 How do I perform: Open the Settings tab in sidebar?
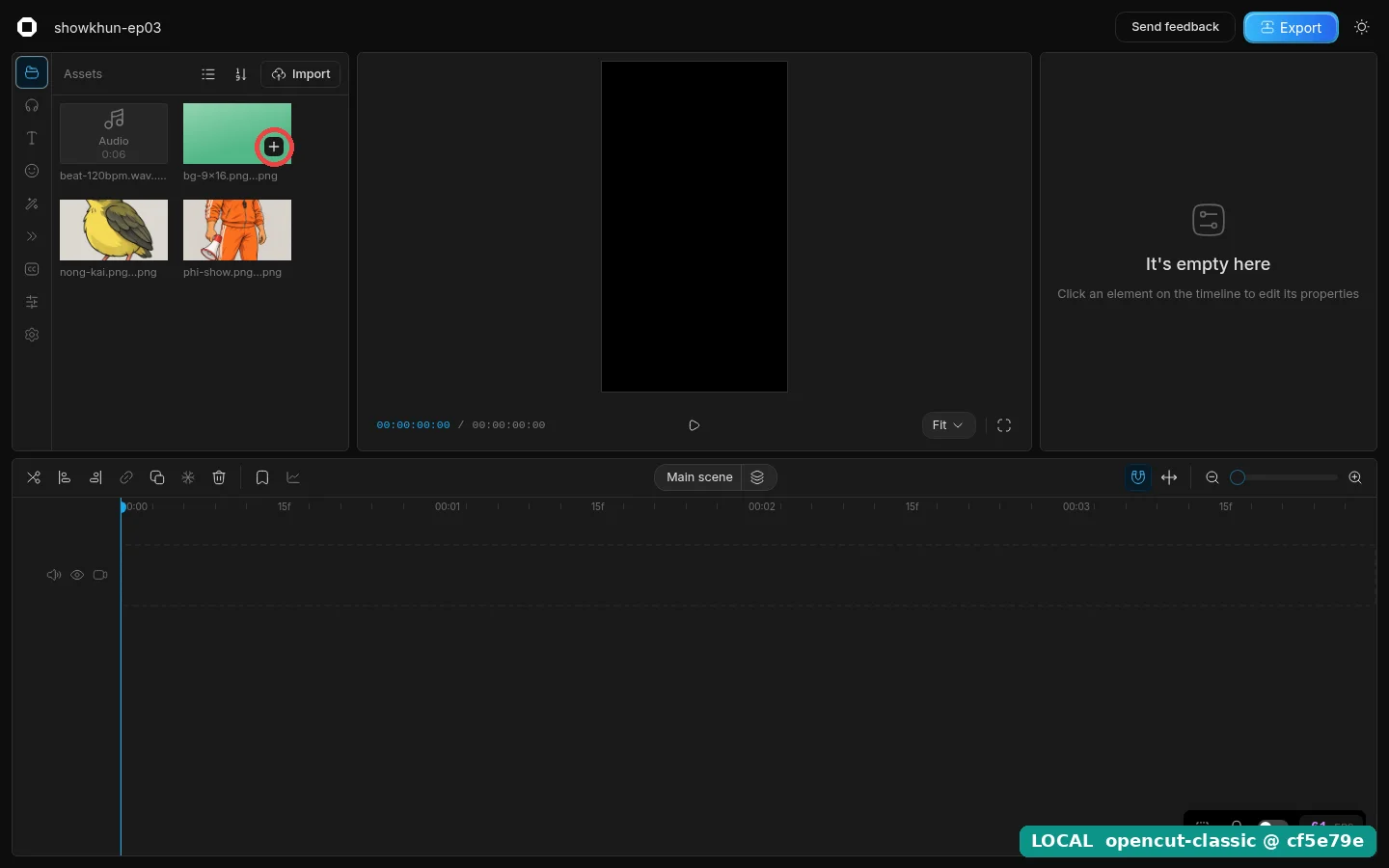(x=32, y=336)
